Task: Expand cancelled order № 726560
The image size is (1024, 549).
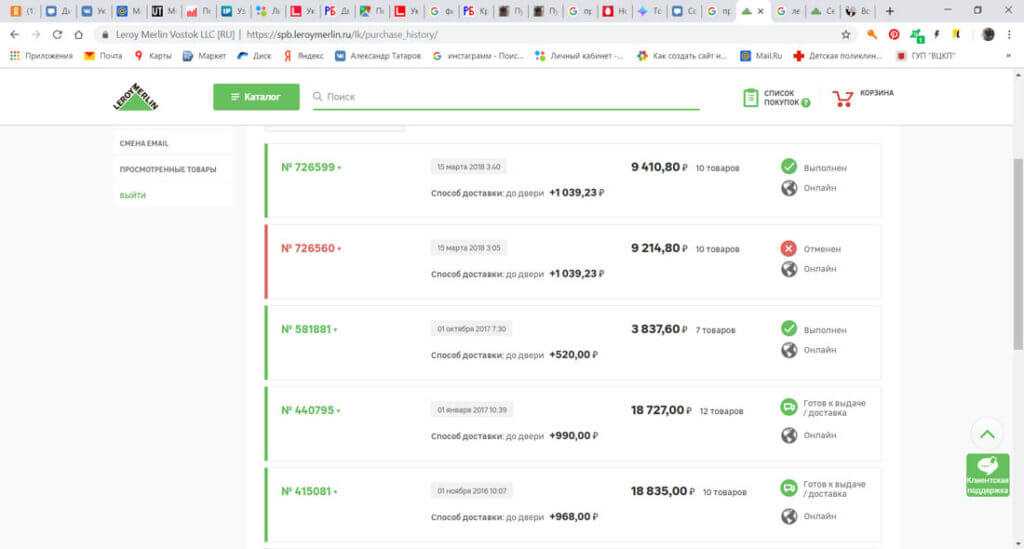Action: point(311,248)
